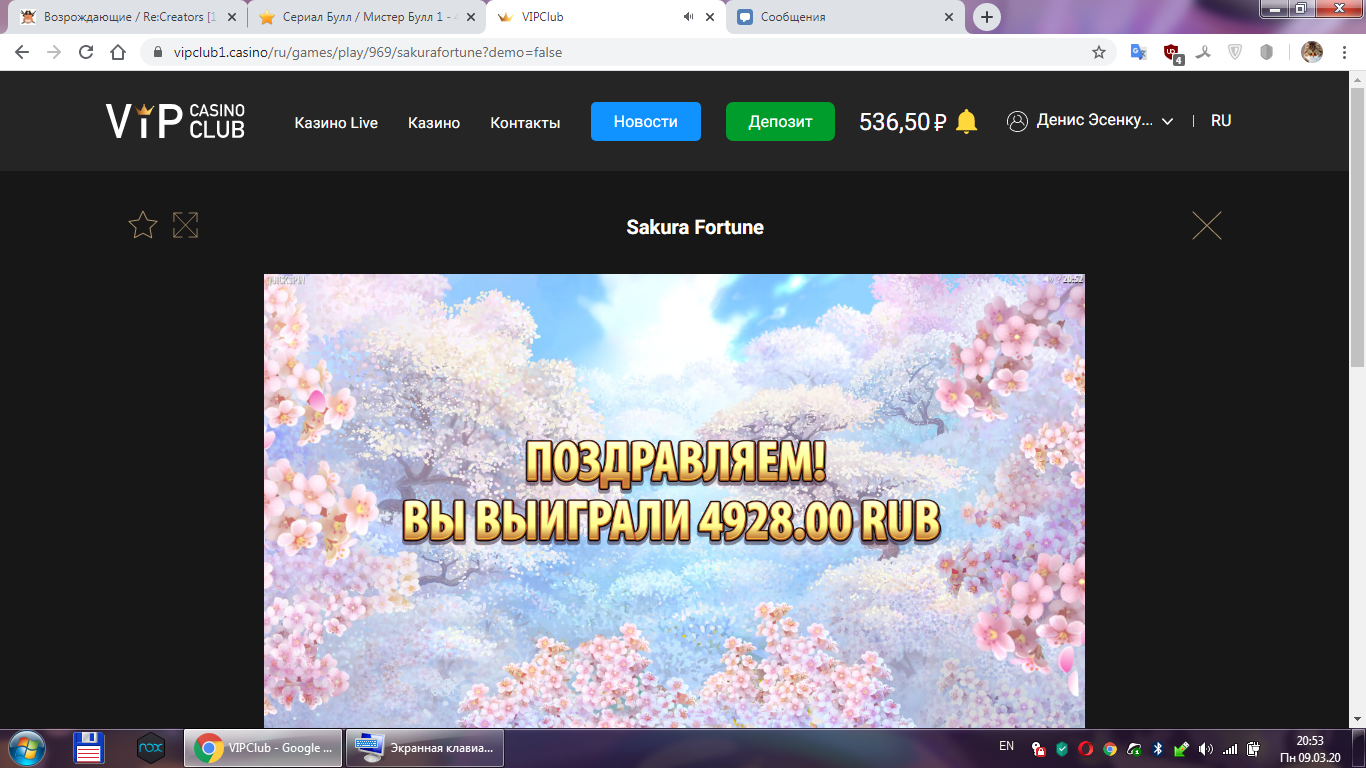Open the floppy disk taskbar app
The width and height of the screenshot is (1366, 768).
point(89,748)
